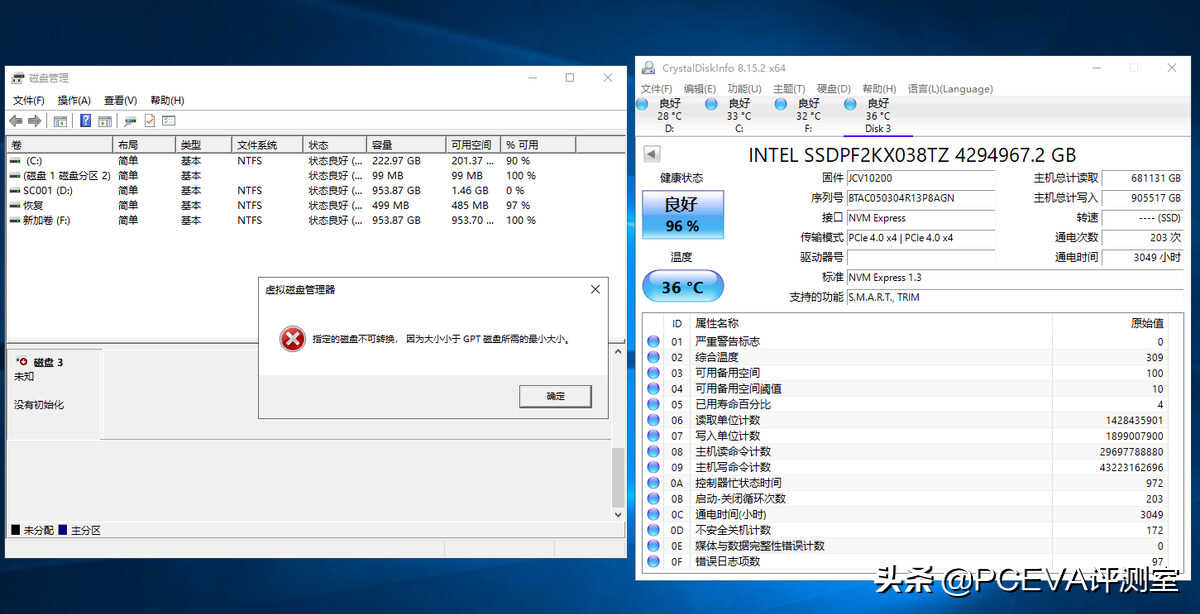Viewport: 1200px width, 614px height.
Task: Click the blue orb for attribute 01
Action: tap(654, 341)
